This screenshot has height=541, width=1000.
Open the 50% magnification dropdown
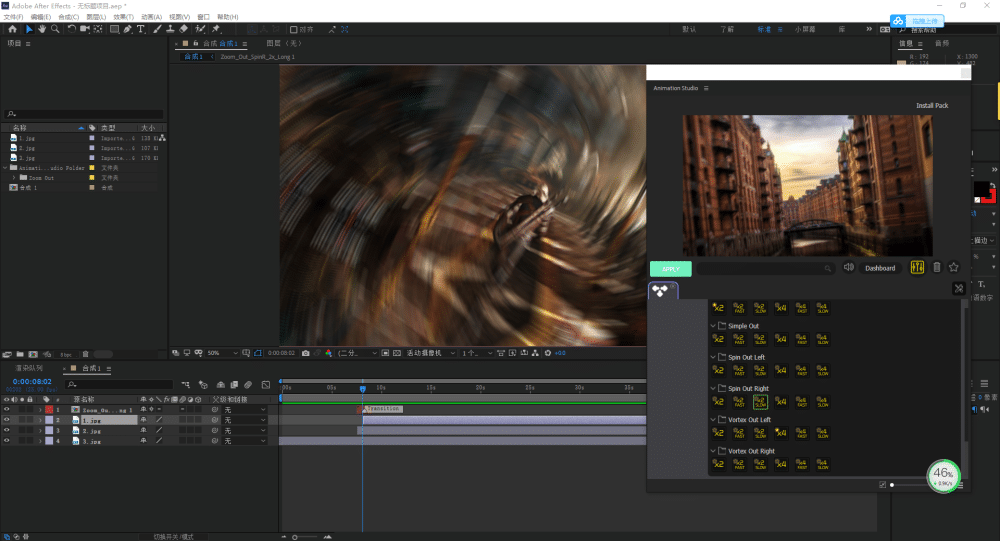click(222, 353)
